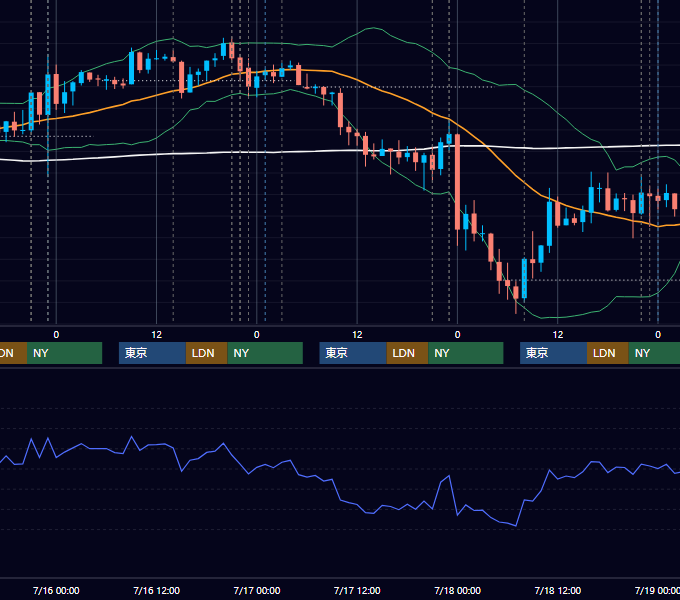Click the long red candle at 7/18 00:00
680x600 pixels.
[458, 182]
